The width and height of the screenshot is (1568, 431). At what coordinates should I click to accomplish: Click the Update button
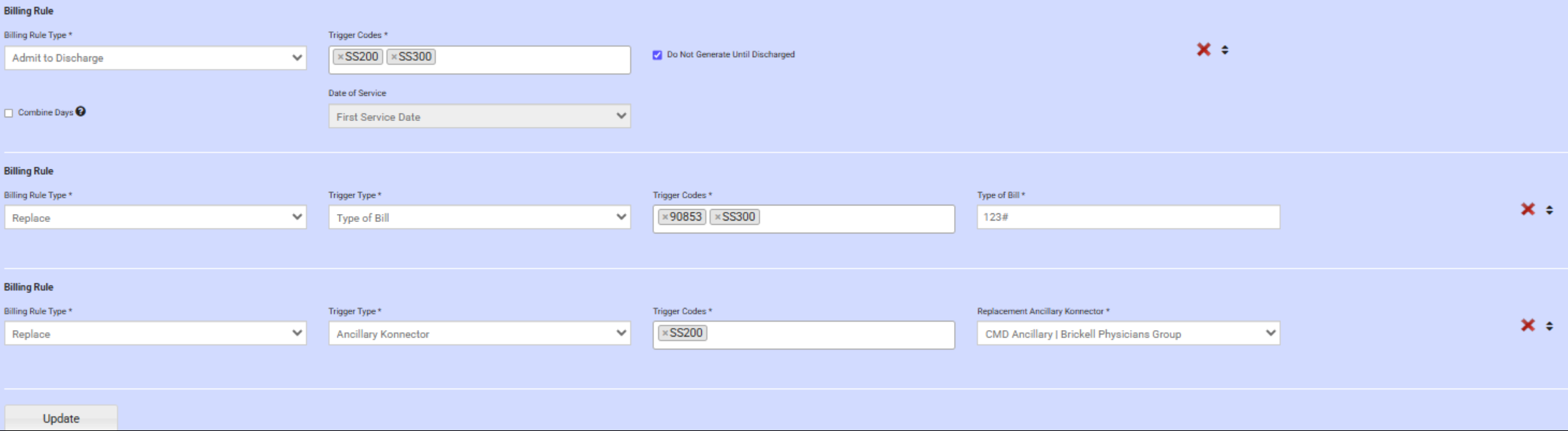61,418
